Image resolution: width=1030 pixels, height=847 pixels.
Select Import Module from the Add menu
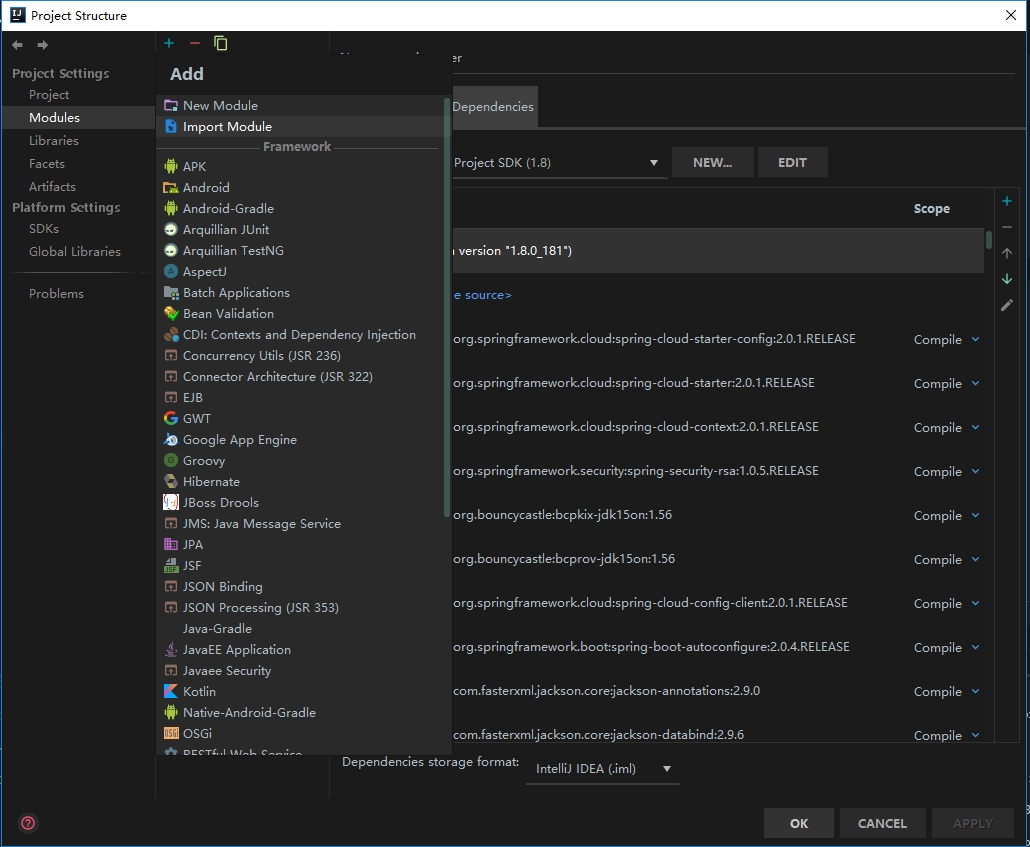point(225,126)
